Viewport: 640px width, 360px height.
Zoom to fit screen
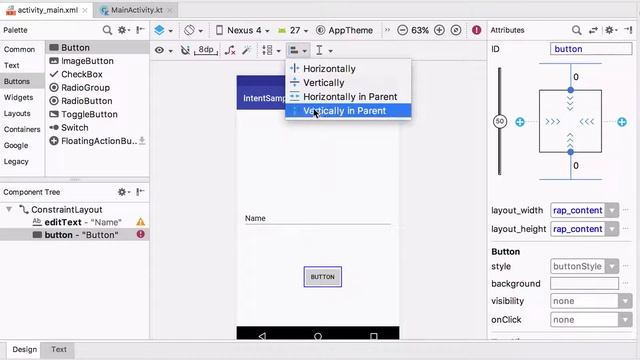(x=456, y=30)
